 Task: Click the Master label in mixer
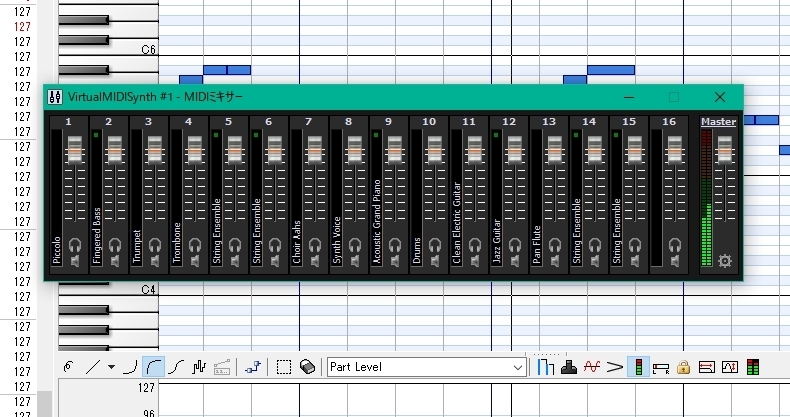coord(718,121)
